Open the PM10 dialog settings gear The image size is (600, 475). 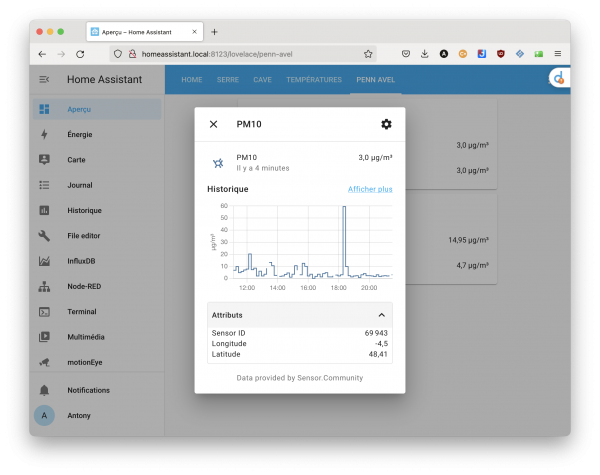[386, 124]
